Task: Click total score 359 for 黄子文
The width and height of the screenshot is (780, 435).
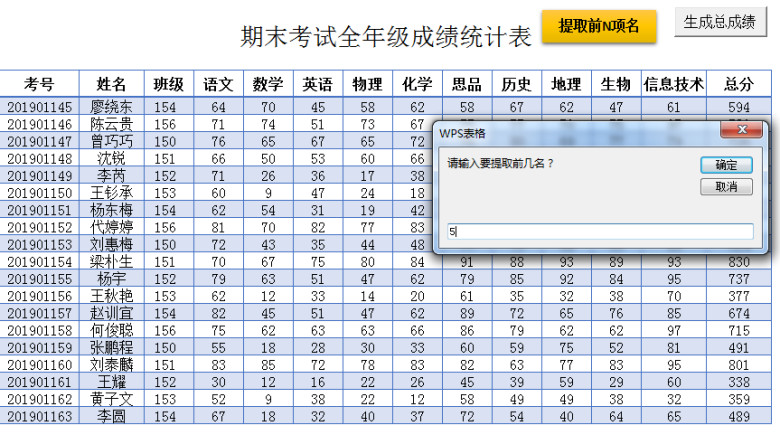Action: pos(739,399)
